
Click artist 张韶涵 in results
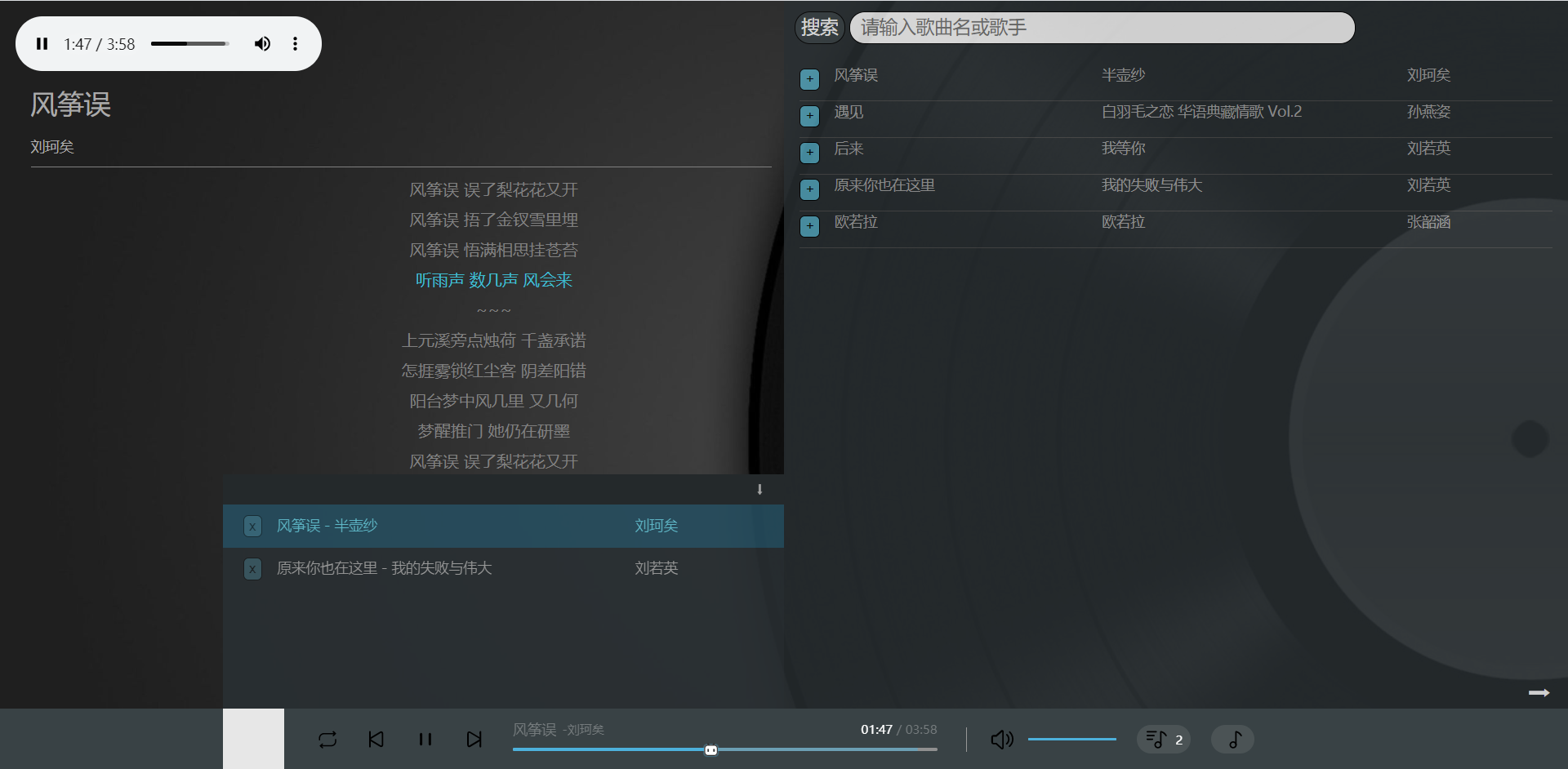click(x=1428, y=222)
